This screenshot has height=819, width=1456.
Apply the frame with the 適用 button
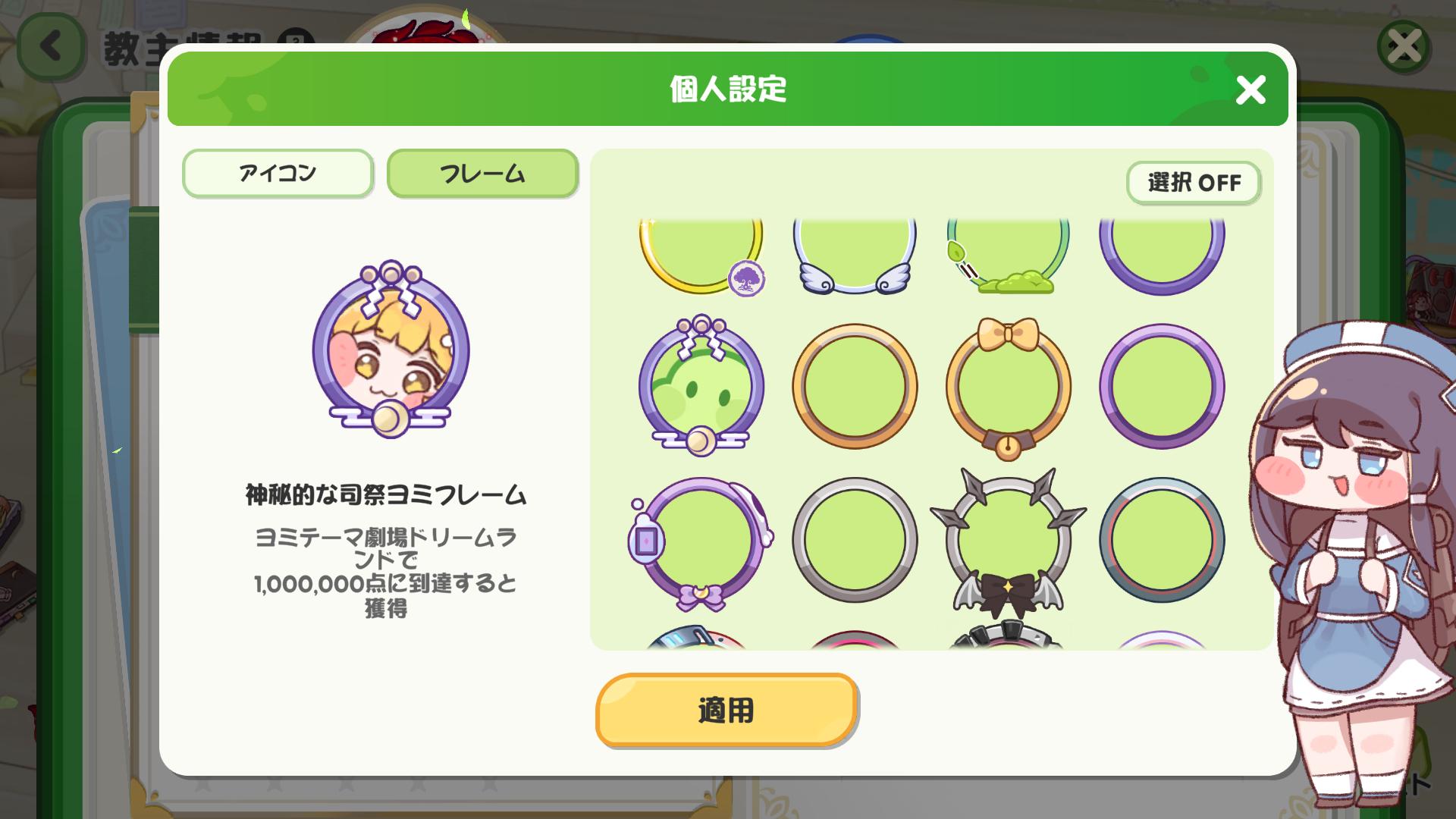[x=726, y=711]
